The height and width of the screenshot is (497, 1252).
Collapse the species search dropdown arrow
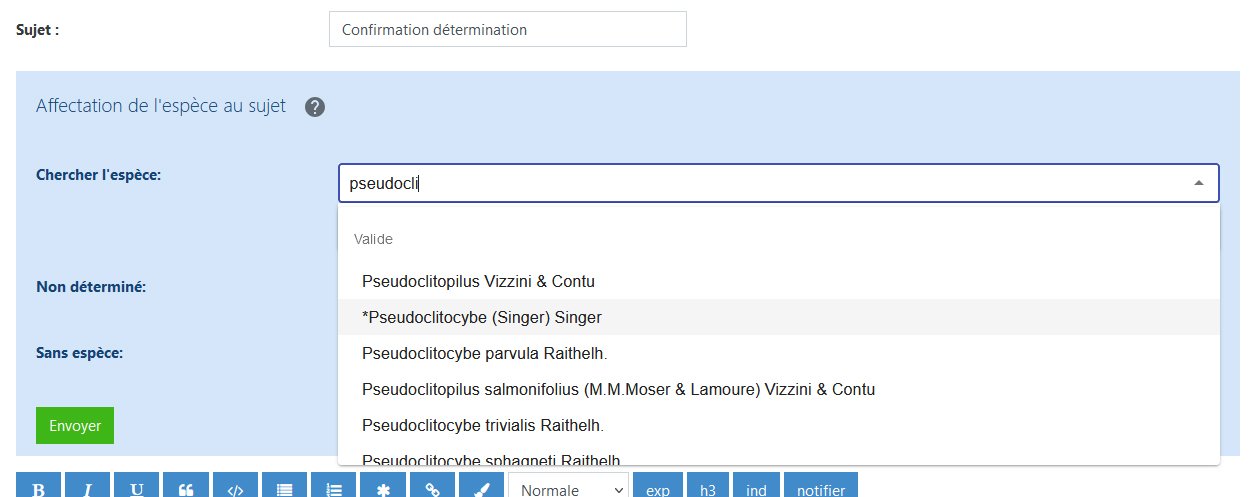click(x=1198, y=184)
